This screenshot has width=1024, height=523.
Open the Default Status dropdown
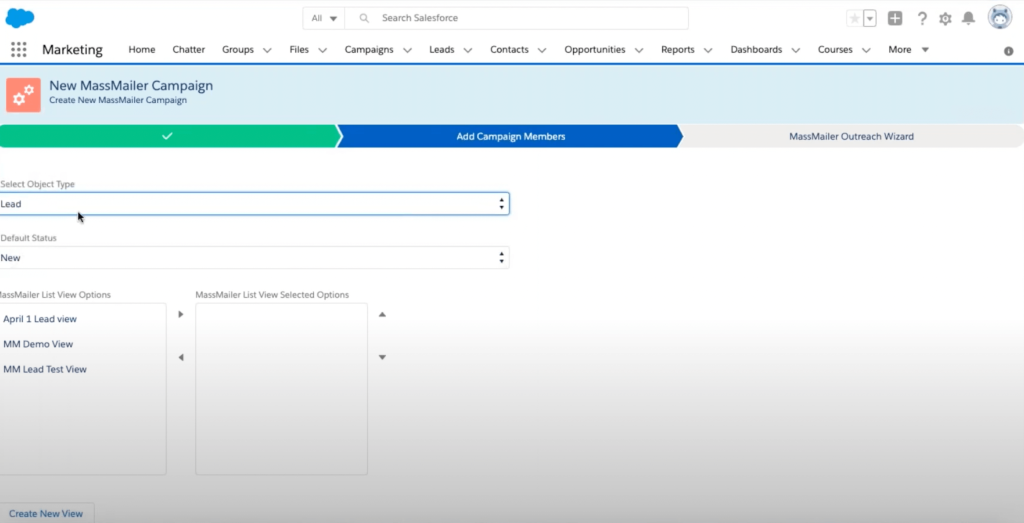point(254,258)
